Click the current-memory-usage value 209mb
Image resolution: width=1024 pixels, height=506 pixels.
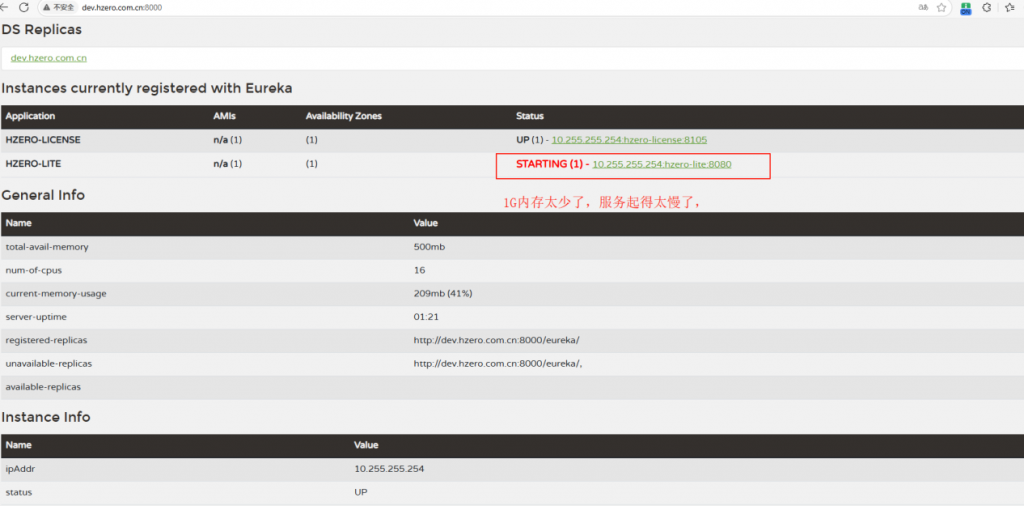click(443, 293)
